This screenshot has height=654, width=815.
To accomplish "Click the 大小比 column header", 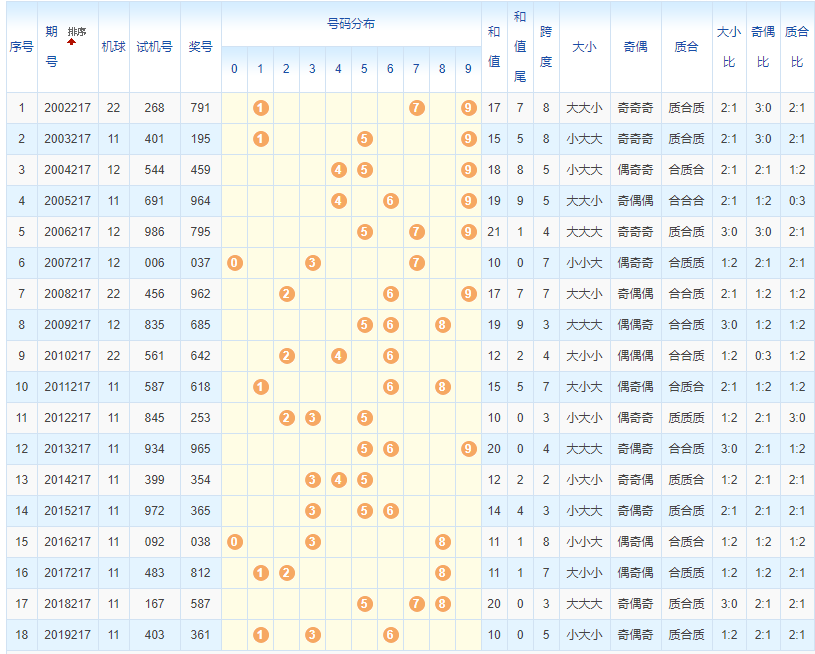I will point(729,47).
